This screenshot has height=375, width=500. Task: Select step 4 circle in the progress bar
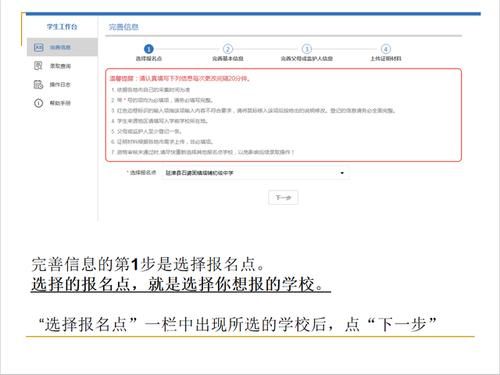tap(386, 49)
